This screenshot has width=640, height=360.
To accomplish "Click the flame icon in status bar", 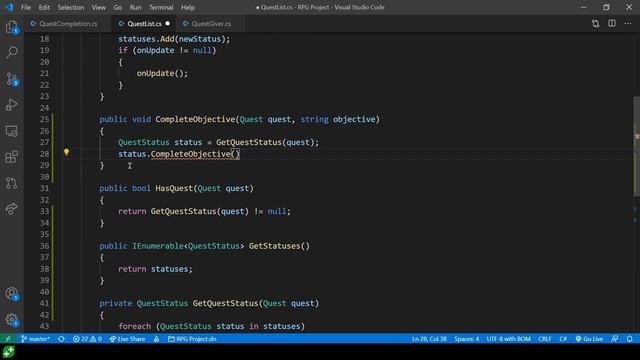I will (x=156, y=339).
